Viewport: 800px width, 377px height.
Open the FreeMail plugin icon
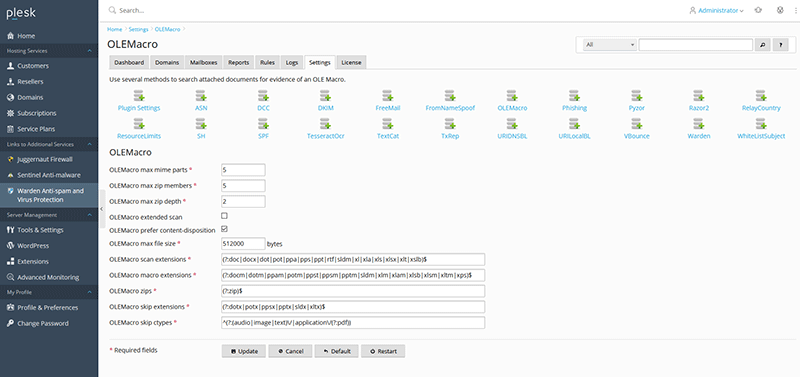pyautogui.click(x=388, y=95)
